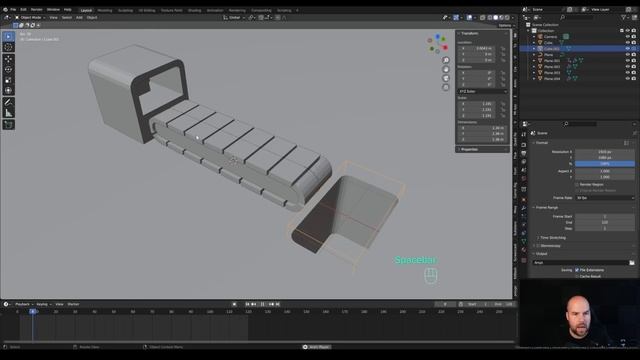The height and width of the screenshot is (360, 640).
Task: Open the Object Data green triangle tab
Action: (524, 242)
